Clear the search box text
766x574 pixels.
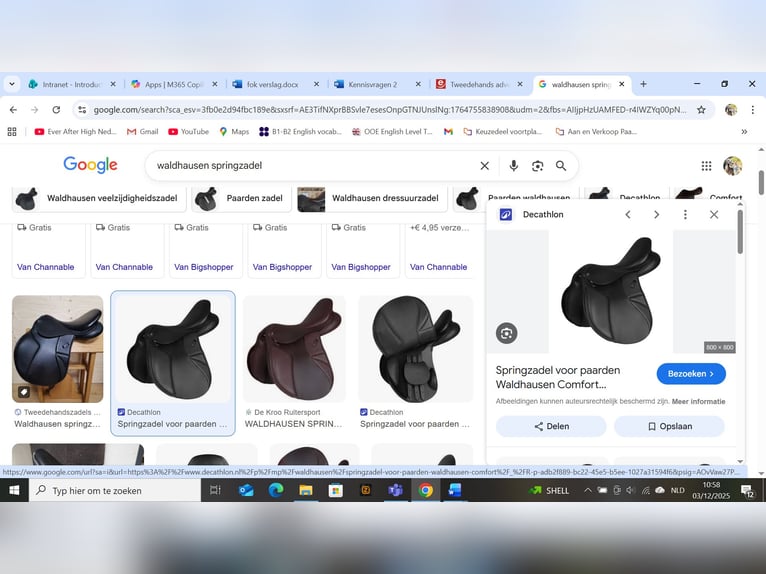pos(485,166)
